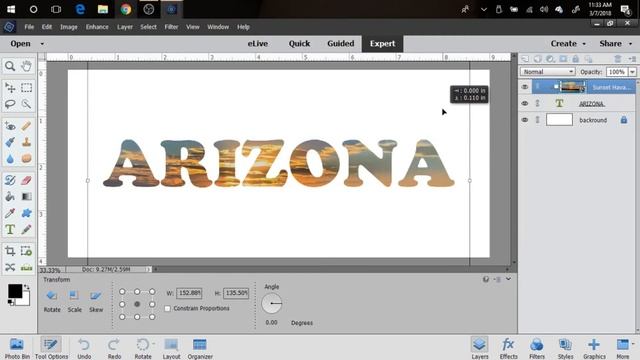Select the Red Eye Removal tool
The width and height of the screenshot is (640, 360).
(10, 126)
